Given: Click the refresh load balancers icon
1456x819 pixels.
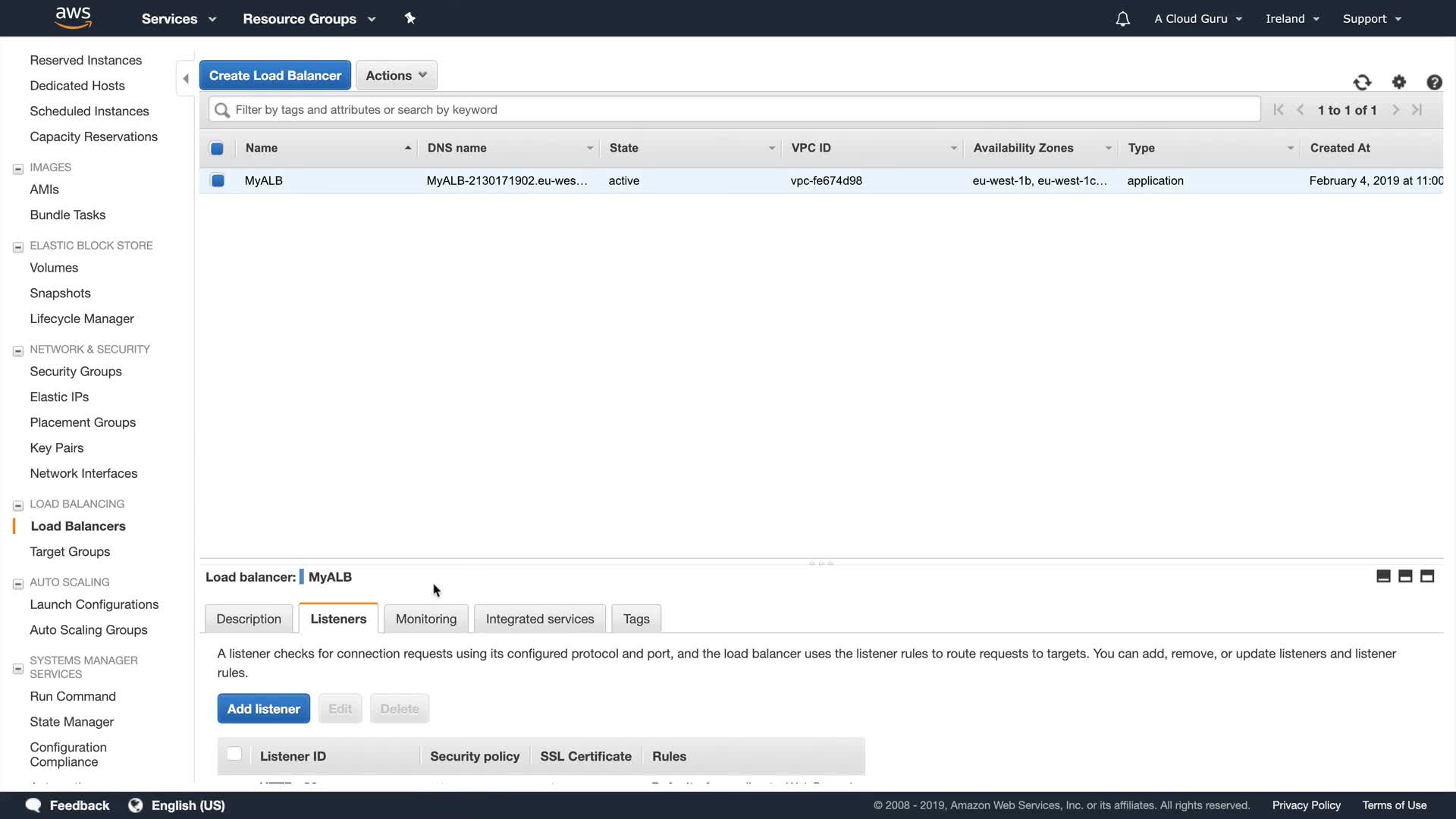Looking at the screenshot, I should [1362, 82].
